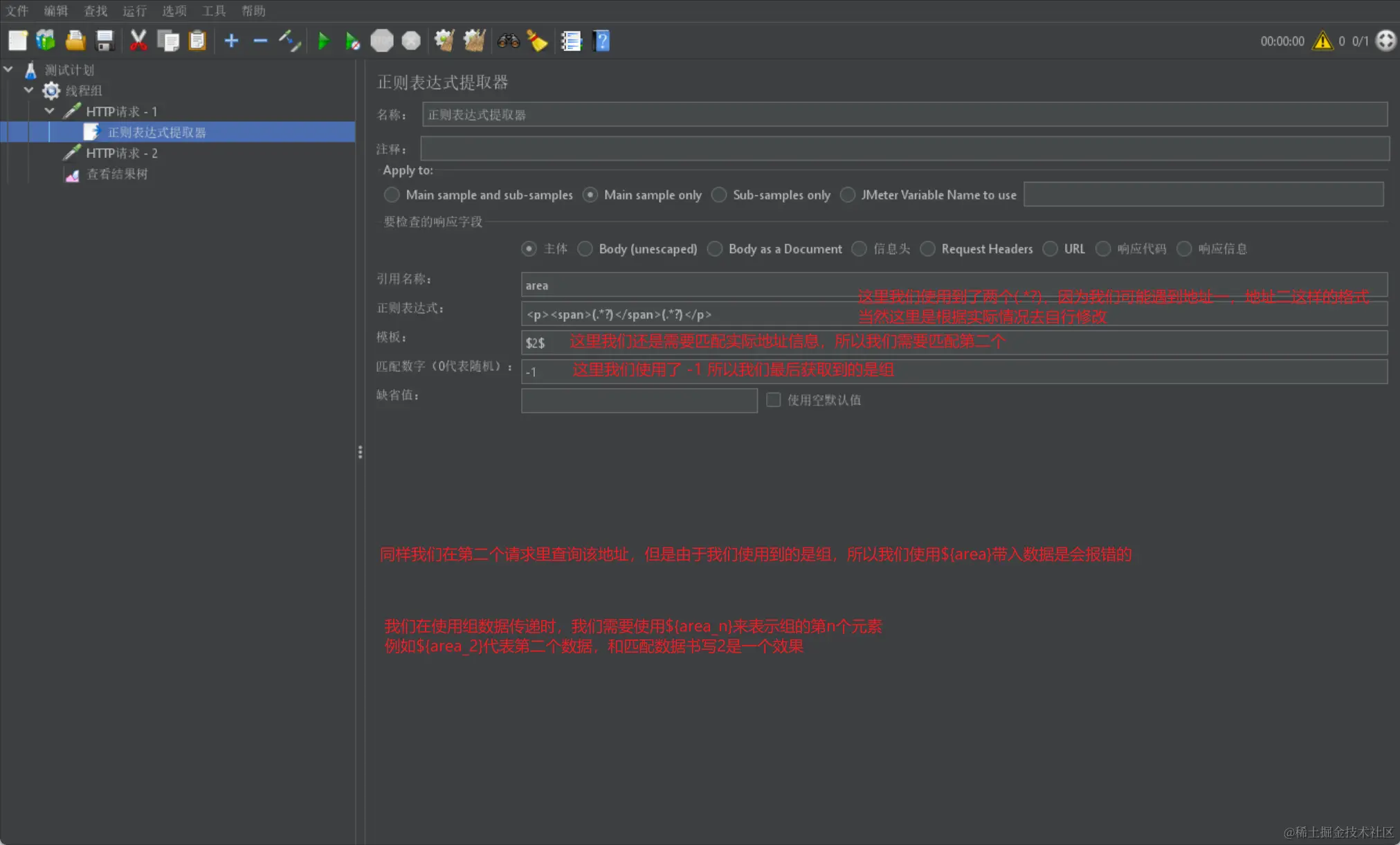
Task: Enable 使用空默认值 checkbox
Action: (774, 400)
